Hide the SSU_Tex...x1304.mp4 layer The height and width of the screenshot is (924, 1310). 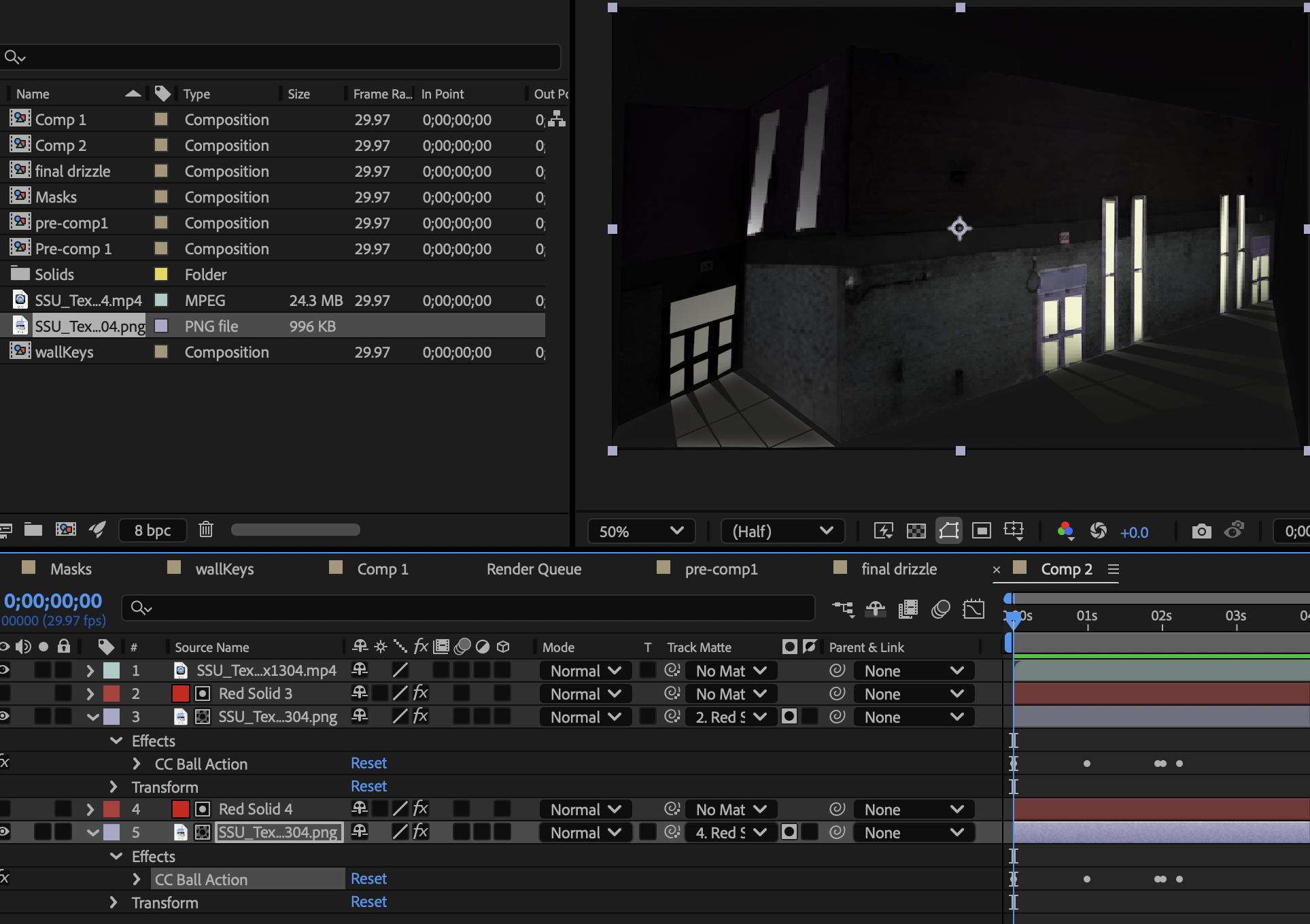pos(5,670)
